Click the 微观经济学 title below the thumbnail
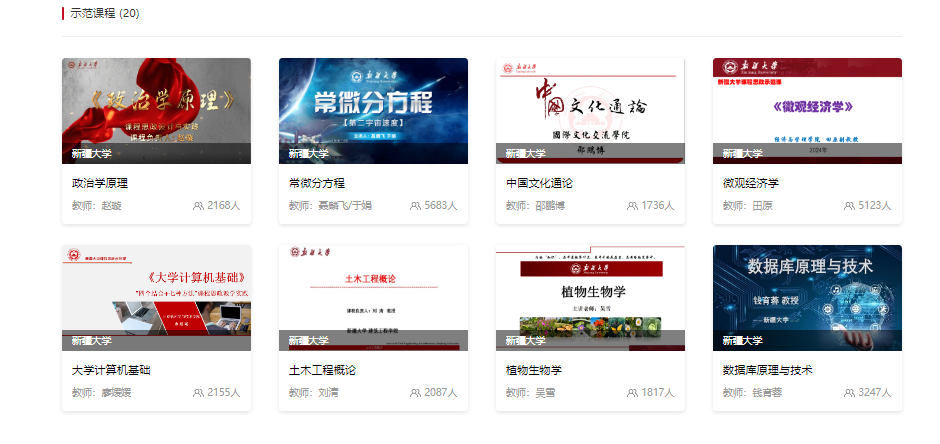The height and width of the screenshot is (444, 940). pos(750,183)
